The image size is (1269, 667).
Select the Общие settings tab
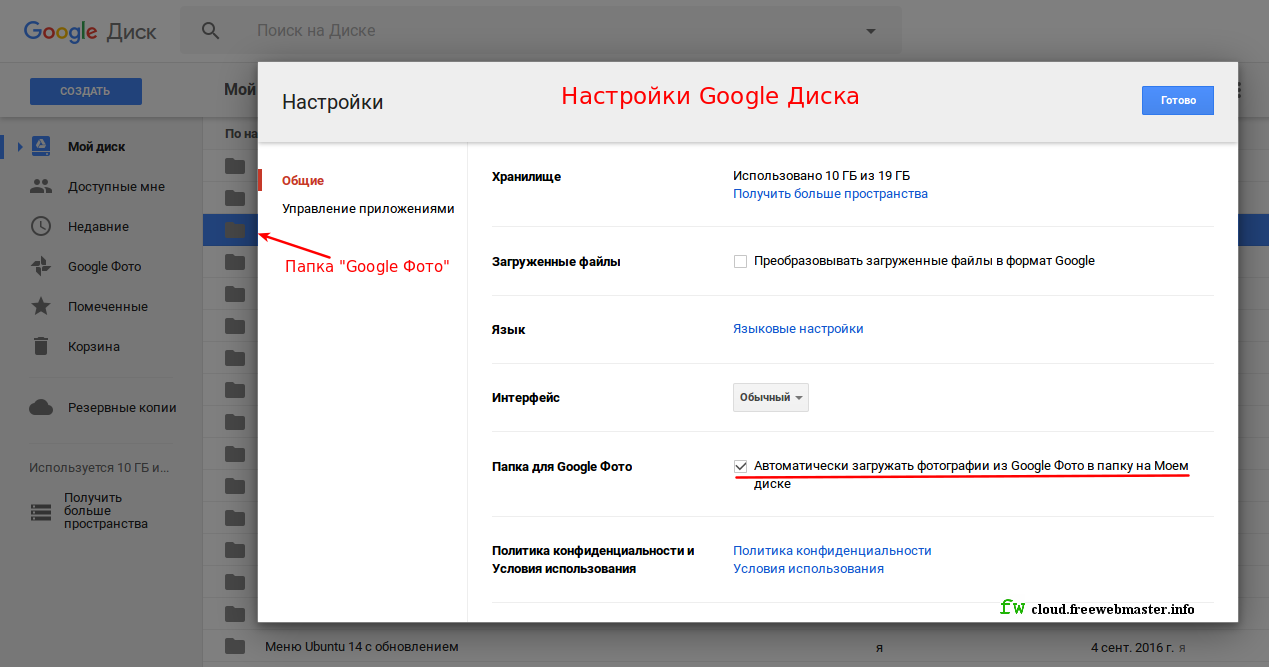[x=303, y=181]
